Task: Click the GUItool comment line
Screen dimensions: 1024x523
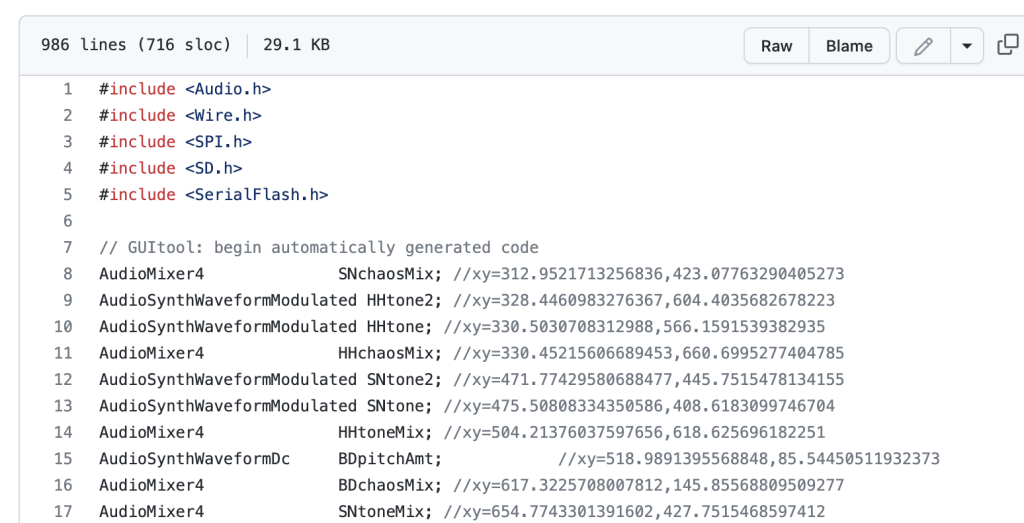Action: [x=319, y=247]
